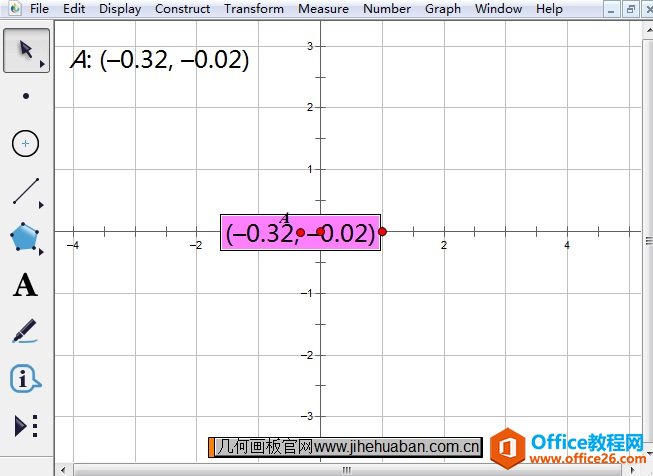The image size is (653, 476).
Task: Click the vertical scrollbar thumb
Action: pos(649,240)
